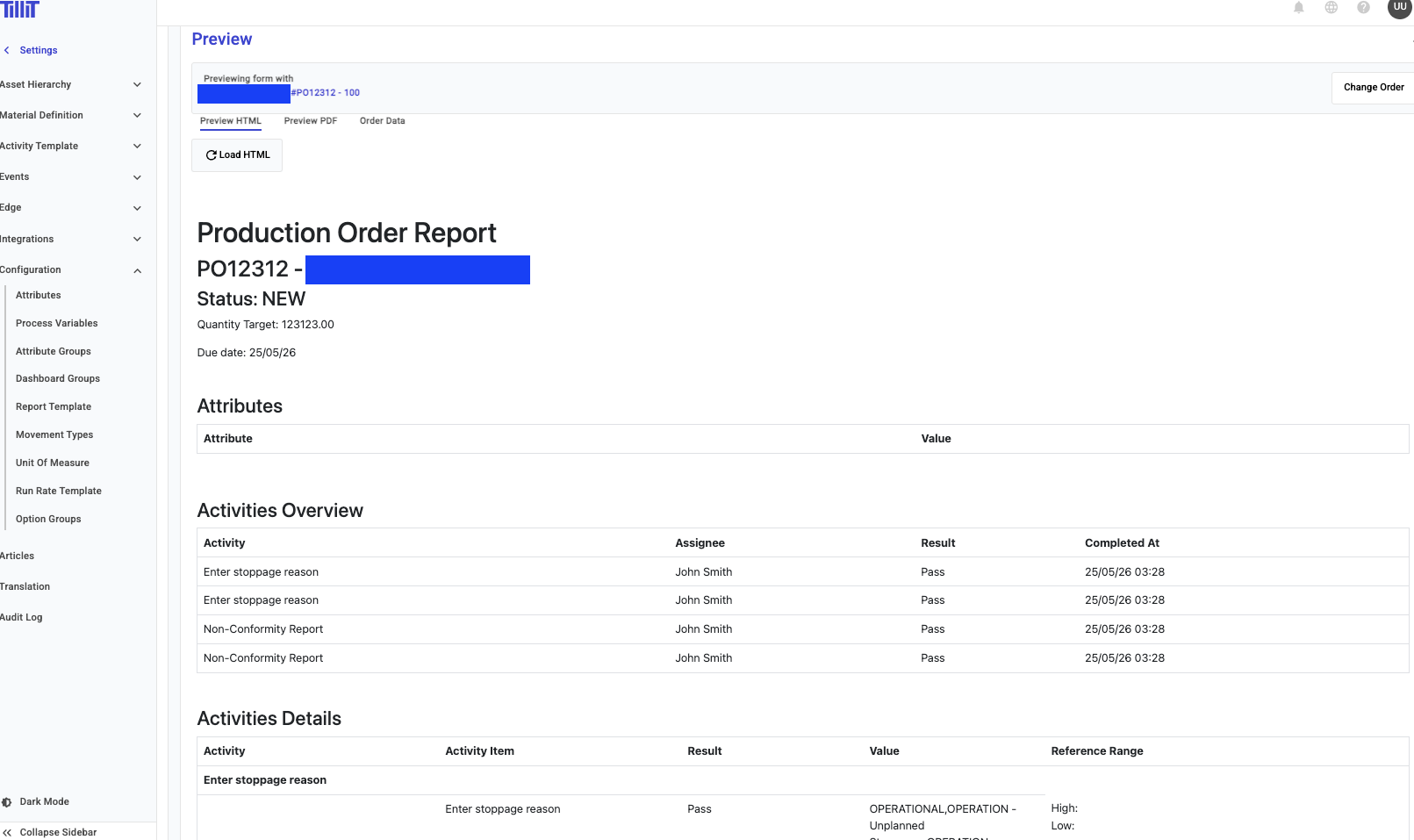Image resolution: width=1414 pixels, height=840 pixels.
Task: Click the OPERATIONAL,OPERATION - Unplanned value
Action: pos(943,818)
